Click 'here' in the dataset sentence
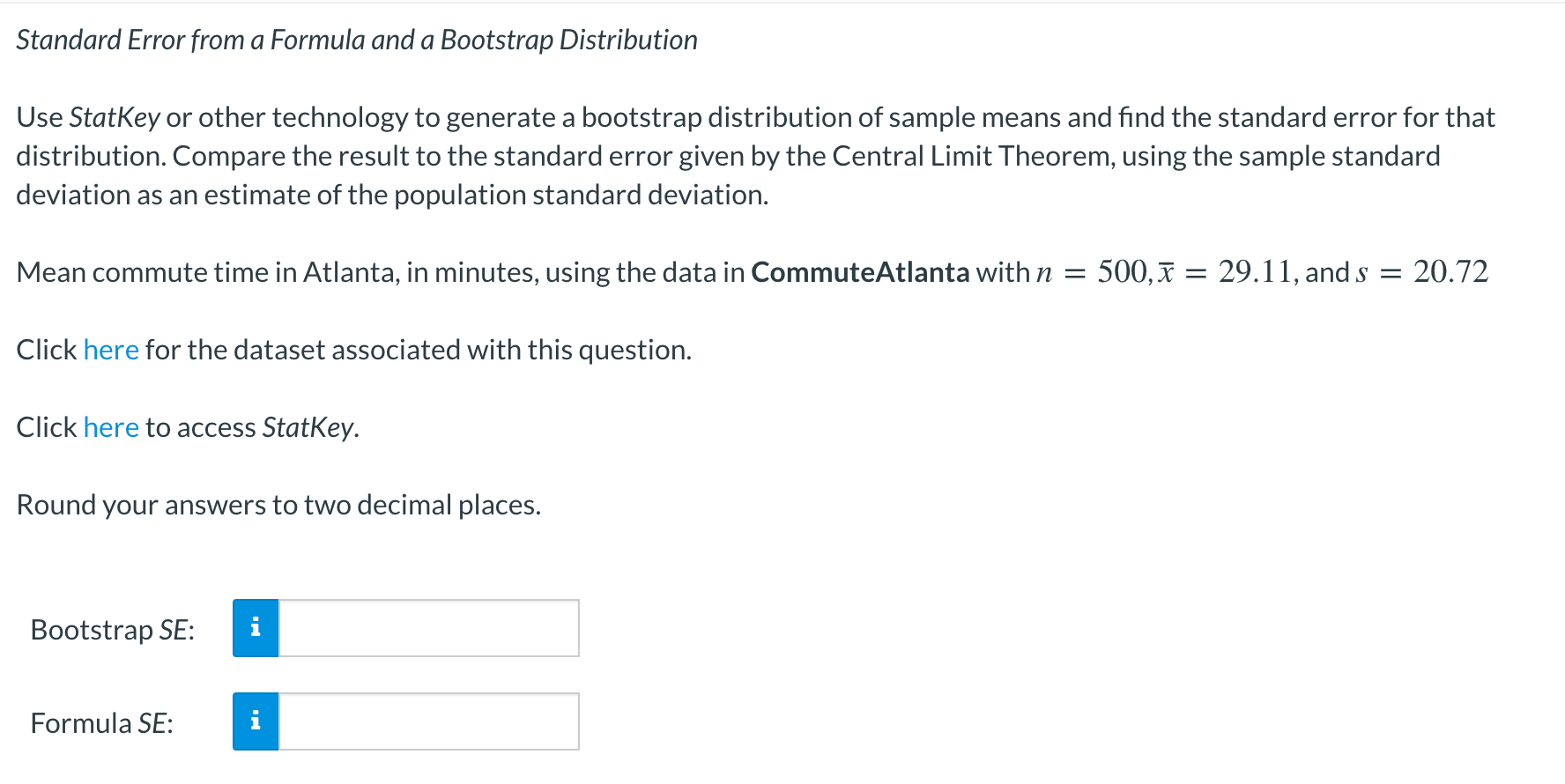Image resolution: width=1565 pixels, height=784 pixels. click(x=110, y=350)
